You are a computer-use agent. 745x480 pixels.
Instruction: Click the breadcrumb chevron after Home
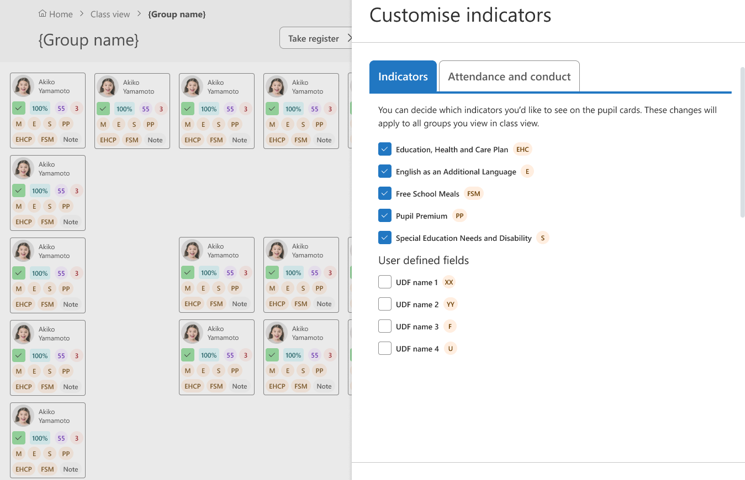[x=82, y=14]
